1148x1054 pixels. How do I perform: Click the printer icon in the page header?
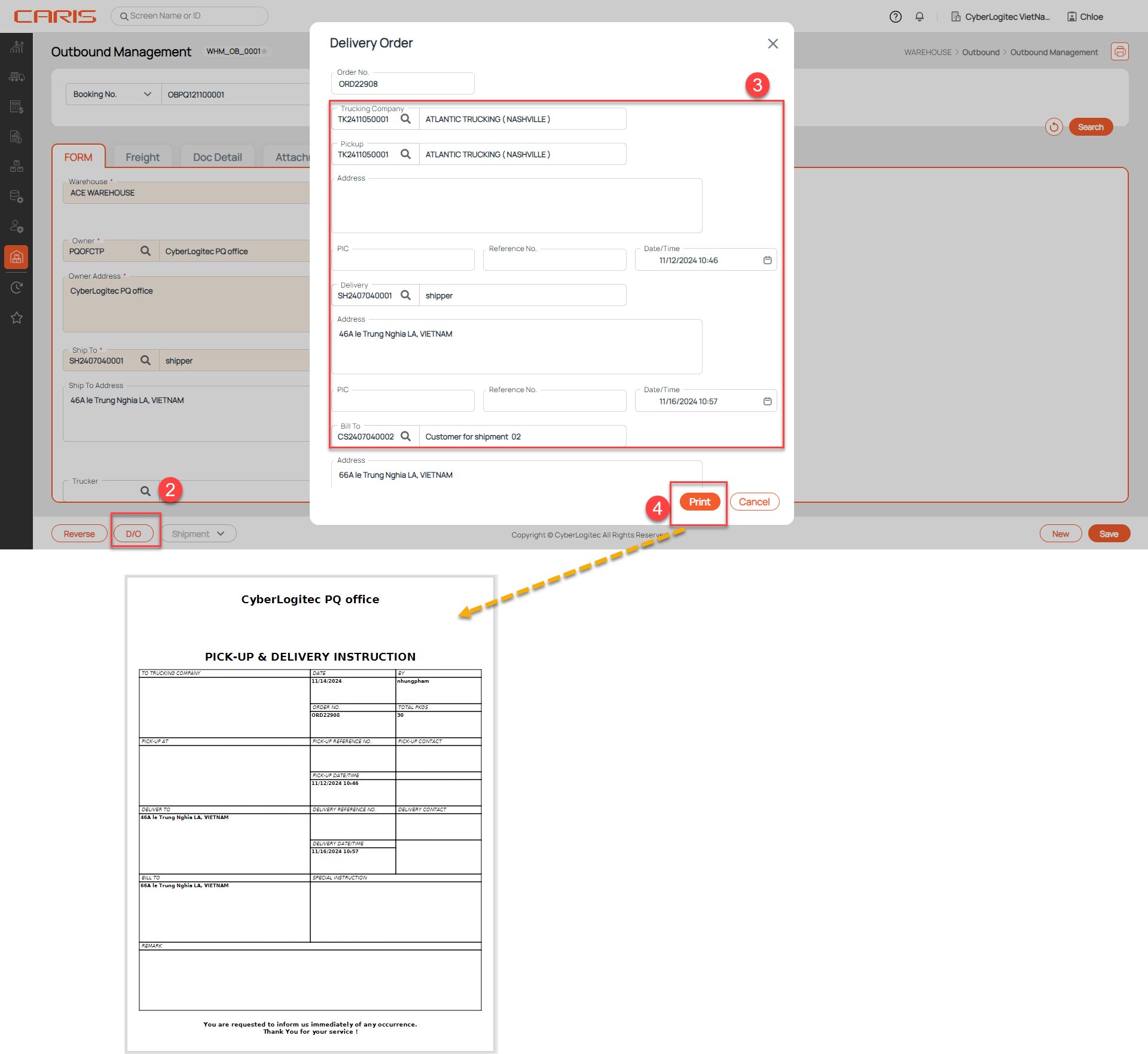pos(1120,51)
